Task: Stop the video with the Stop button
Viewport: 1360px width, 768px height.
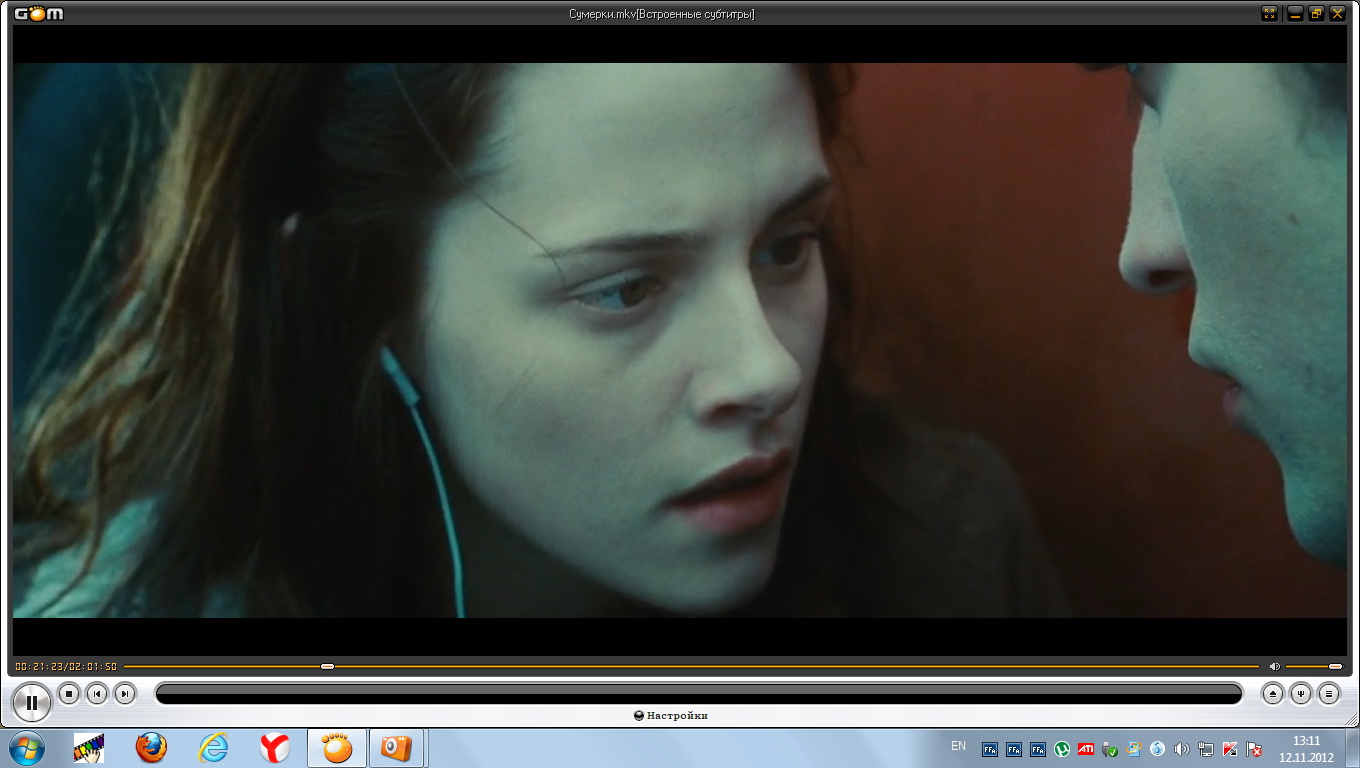Action: [x=69, y=693]
